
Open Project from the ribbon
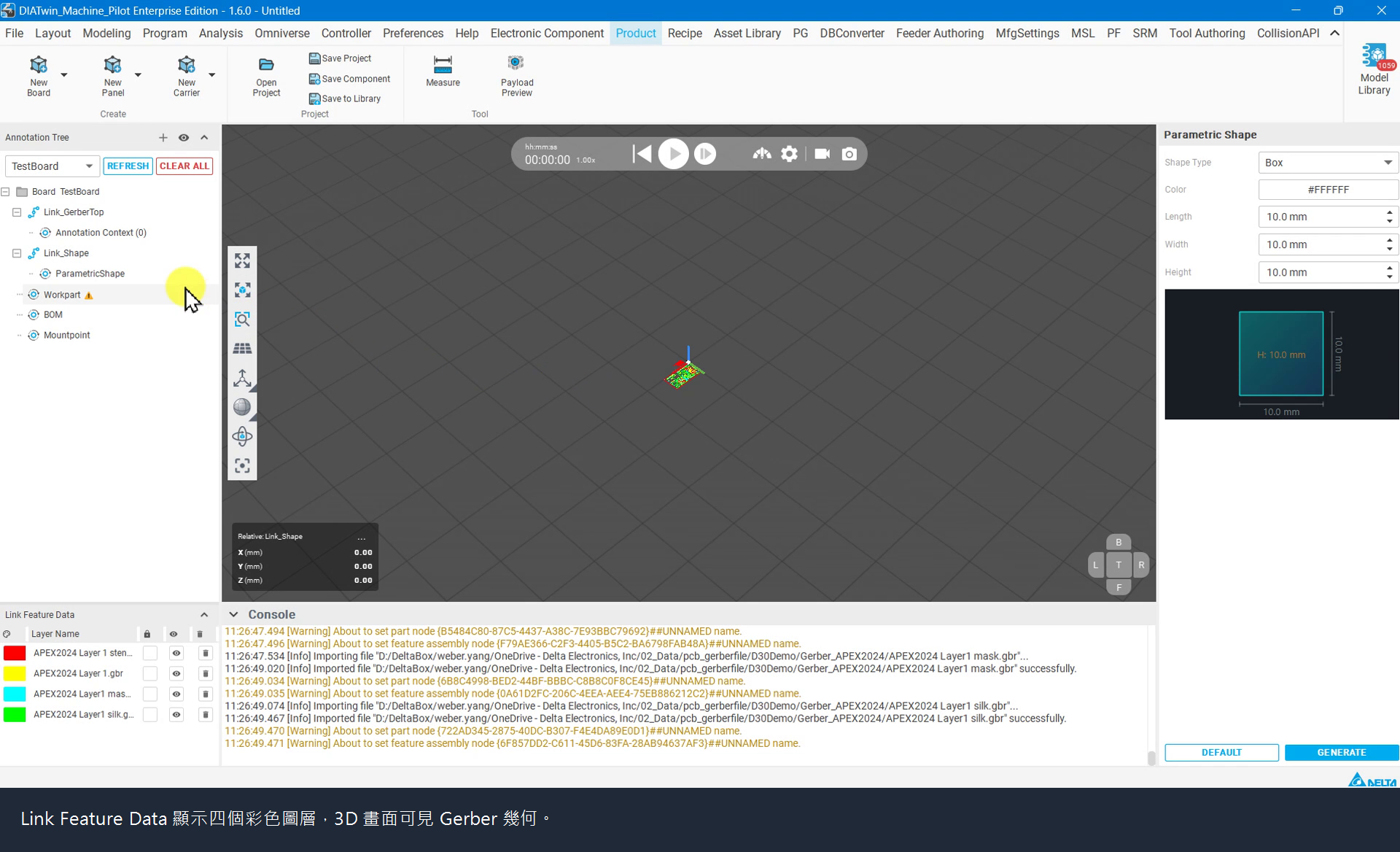point(266,76)
